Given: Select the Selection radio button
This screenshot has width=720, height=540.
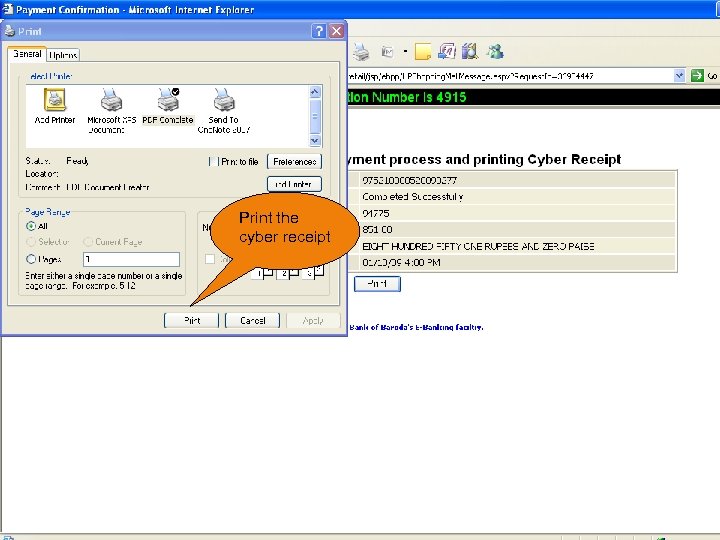Looking at the screenshot, I should 31,242.
